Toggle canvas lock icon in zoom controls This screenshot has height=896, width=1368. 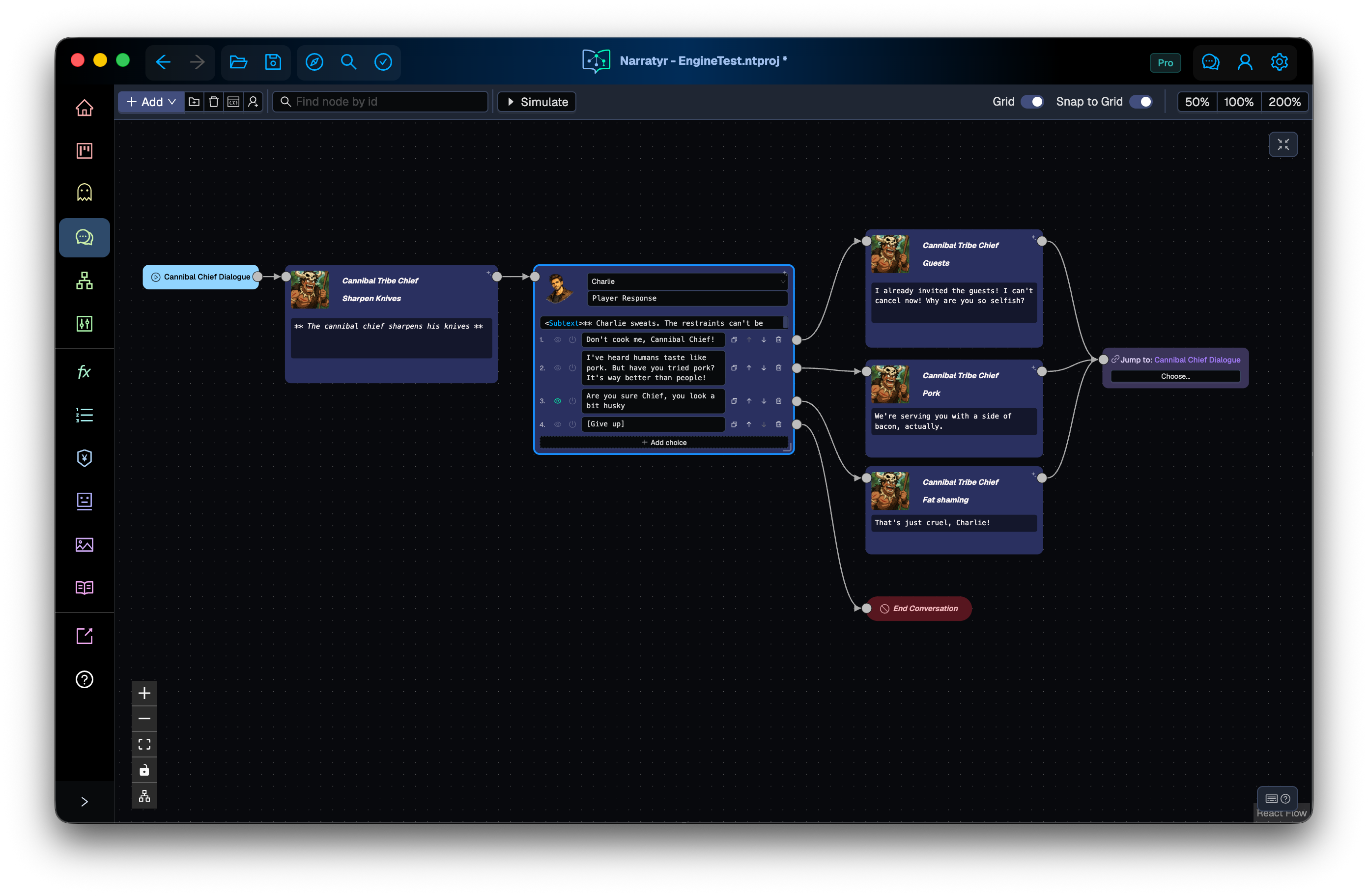coord(144,770)
